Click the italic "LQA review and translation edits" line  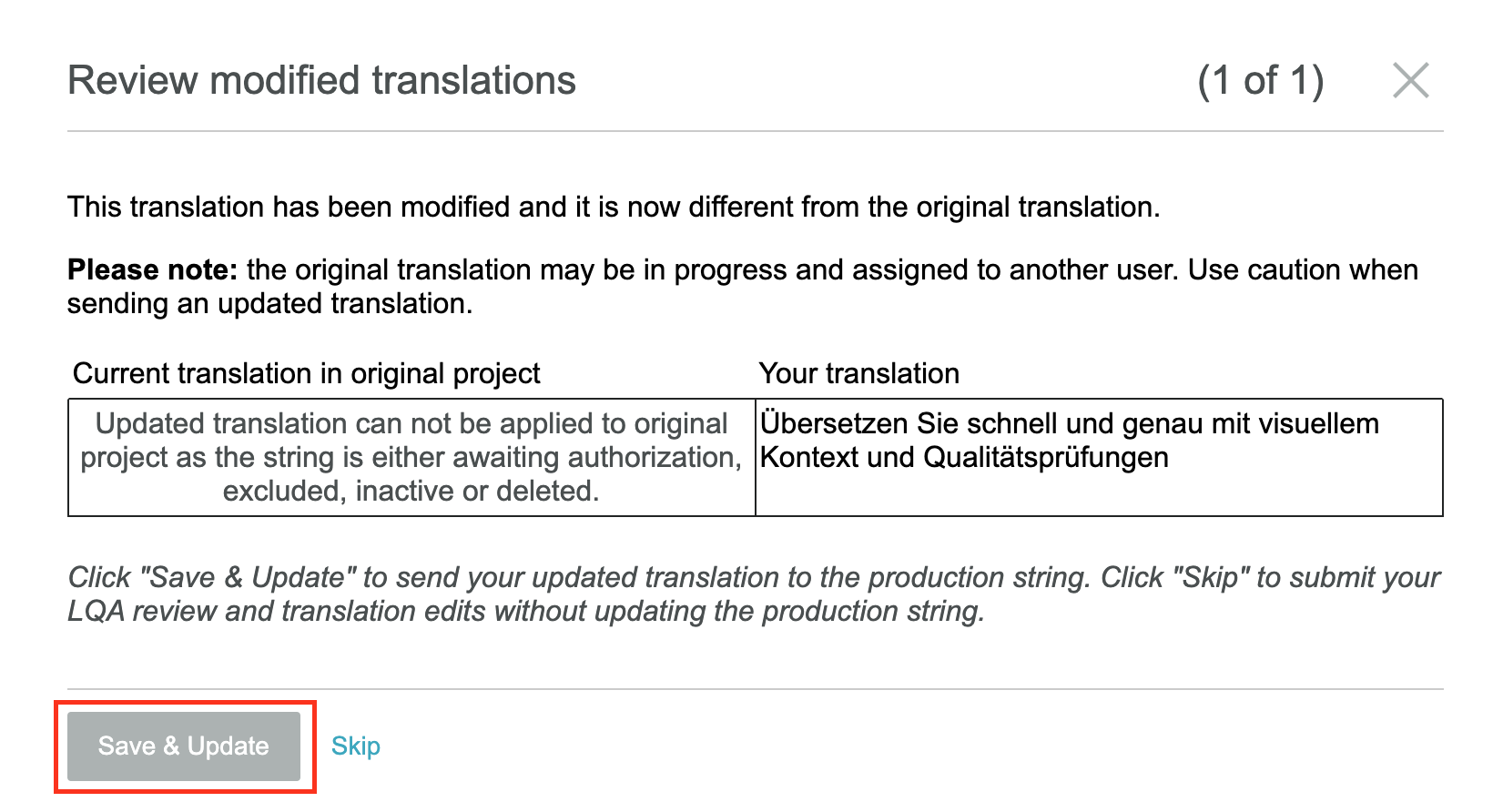[525, 611]
